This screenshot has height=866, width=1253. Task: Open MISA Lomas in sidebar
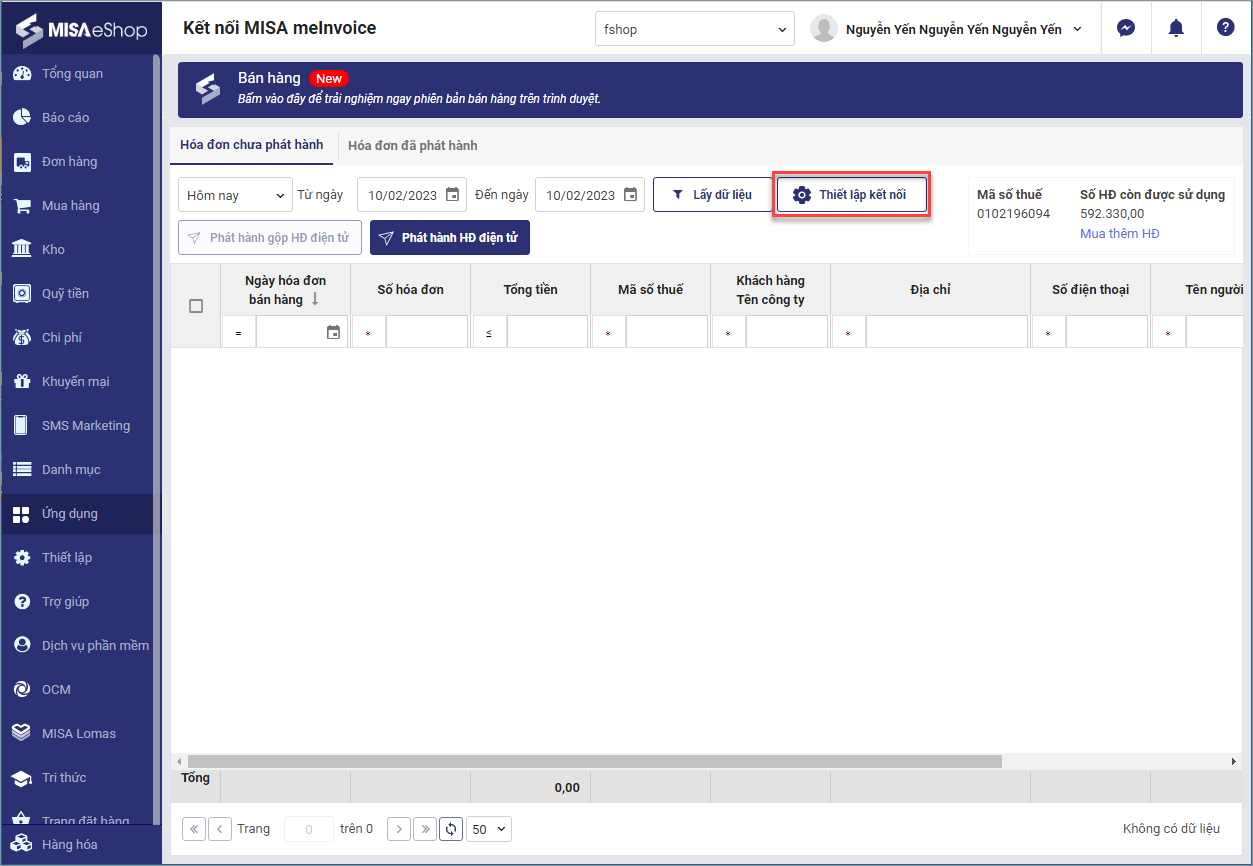coord(76,734)
